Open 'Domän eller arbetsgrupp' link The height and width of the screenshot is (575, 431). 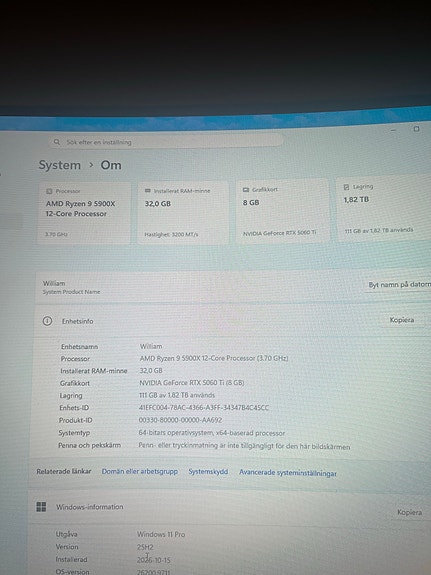point(140,471)
